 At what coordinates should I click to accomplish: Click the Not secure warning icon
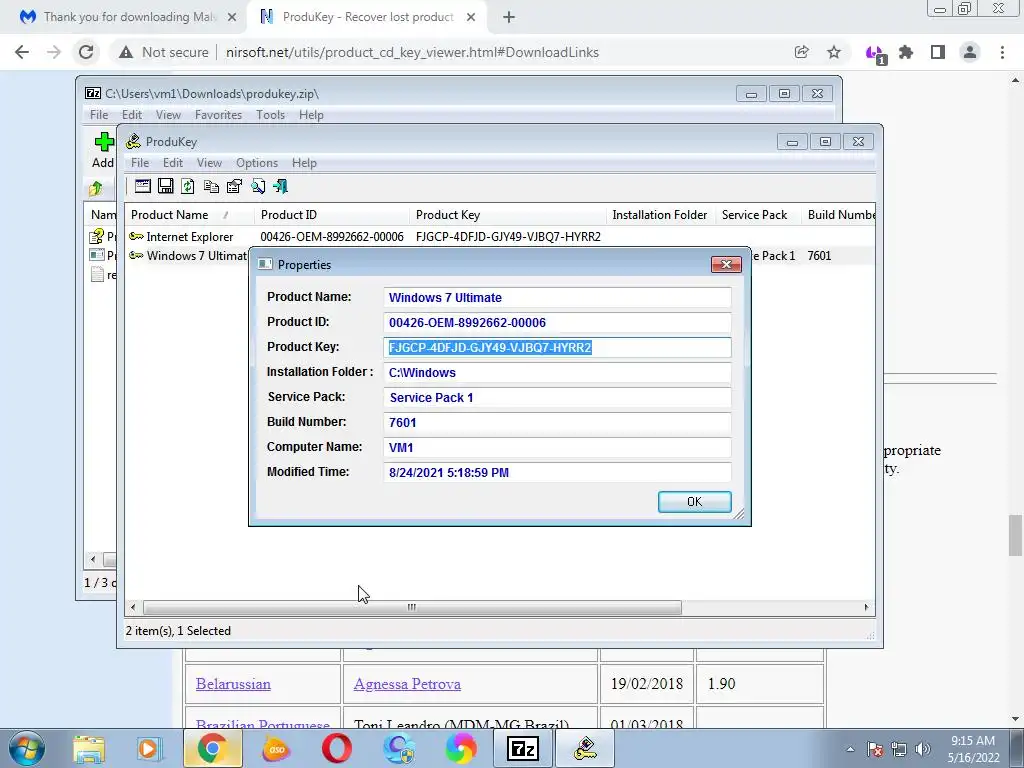coord(126,52)
